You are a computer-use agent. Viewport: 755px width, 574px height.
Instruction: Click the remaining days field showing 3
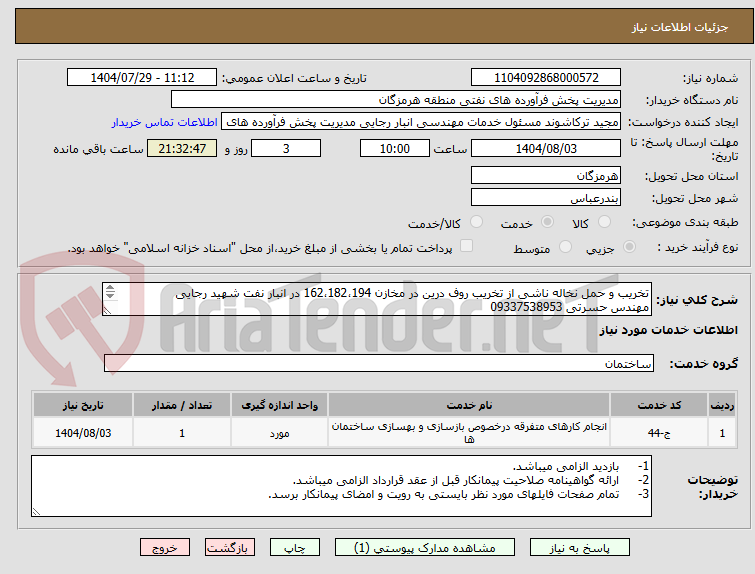[286, 148]
